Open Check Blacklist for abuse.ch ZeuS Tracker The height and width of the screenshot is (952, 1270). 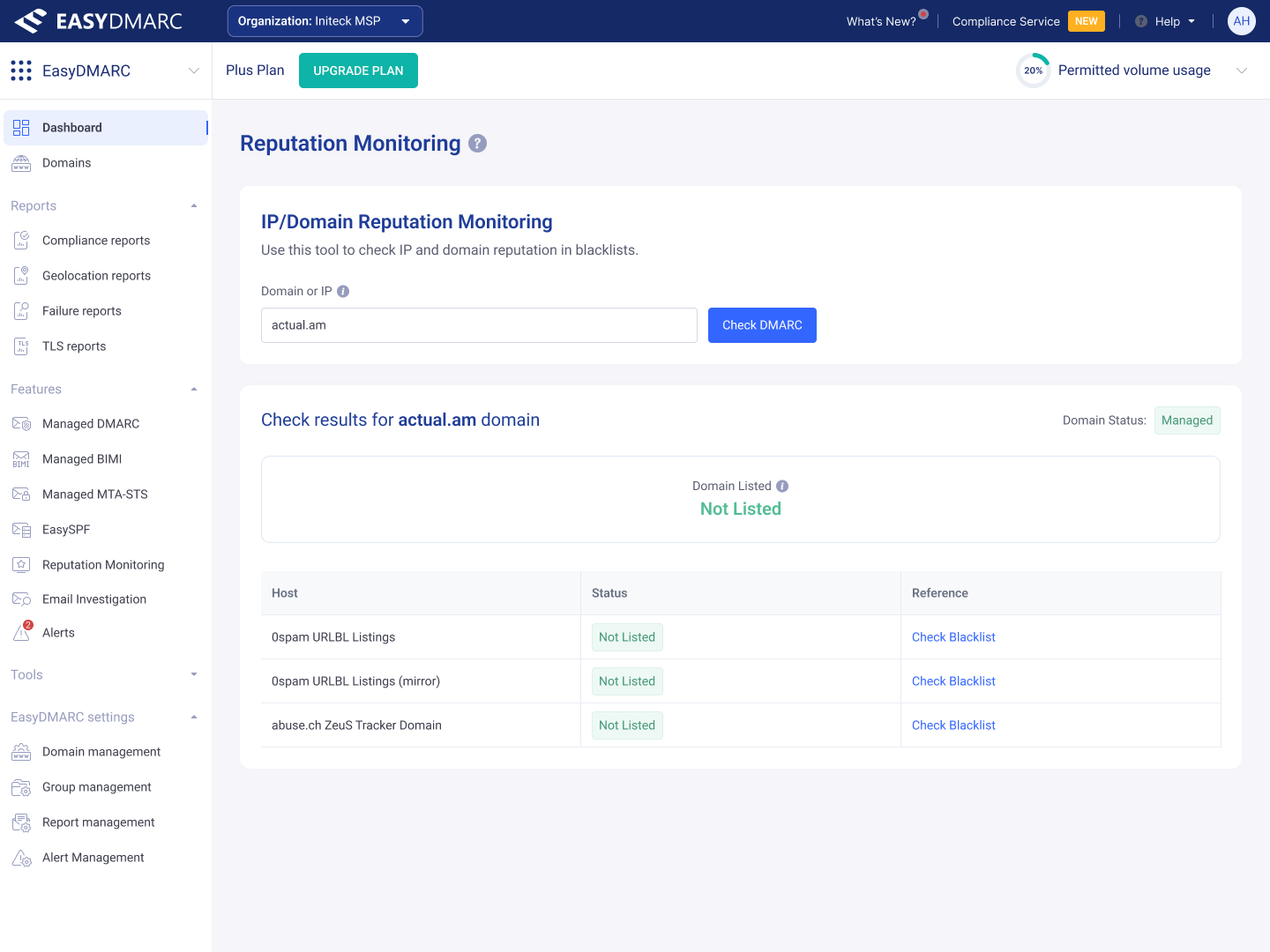tap(953, 725)
